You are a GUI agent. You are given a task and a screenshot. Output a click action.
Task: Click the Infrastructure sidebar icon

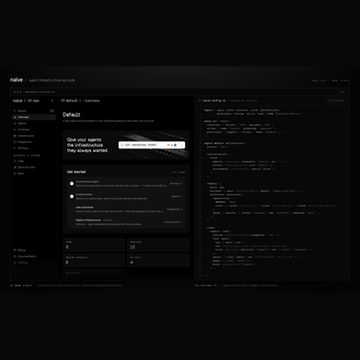click(15, 136)
